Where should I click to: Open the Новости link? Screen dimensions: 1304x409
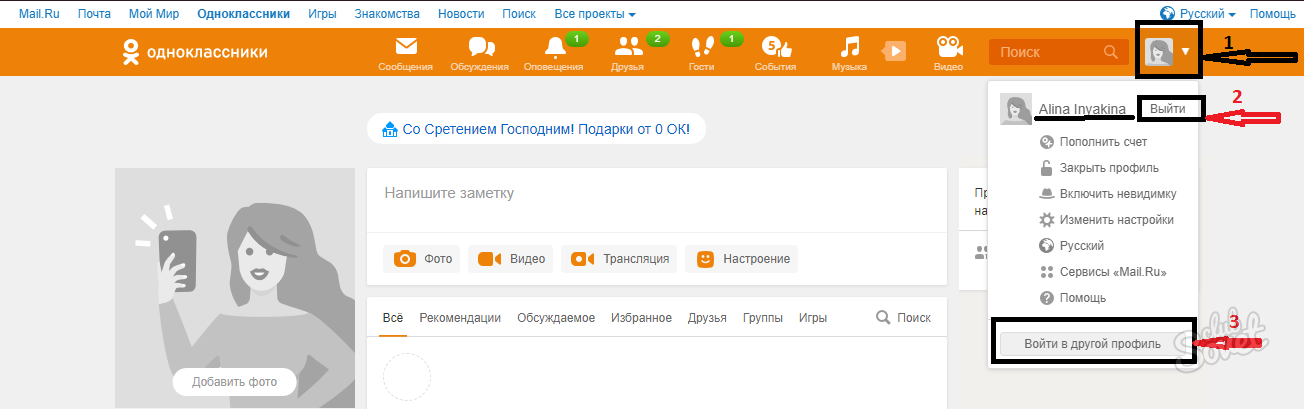[x=463, y=14]
